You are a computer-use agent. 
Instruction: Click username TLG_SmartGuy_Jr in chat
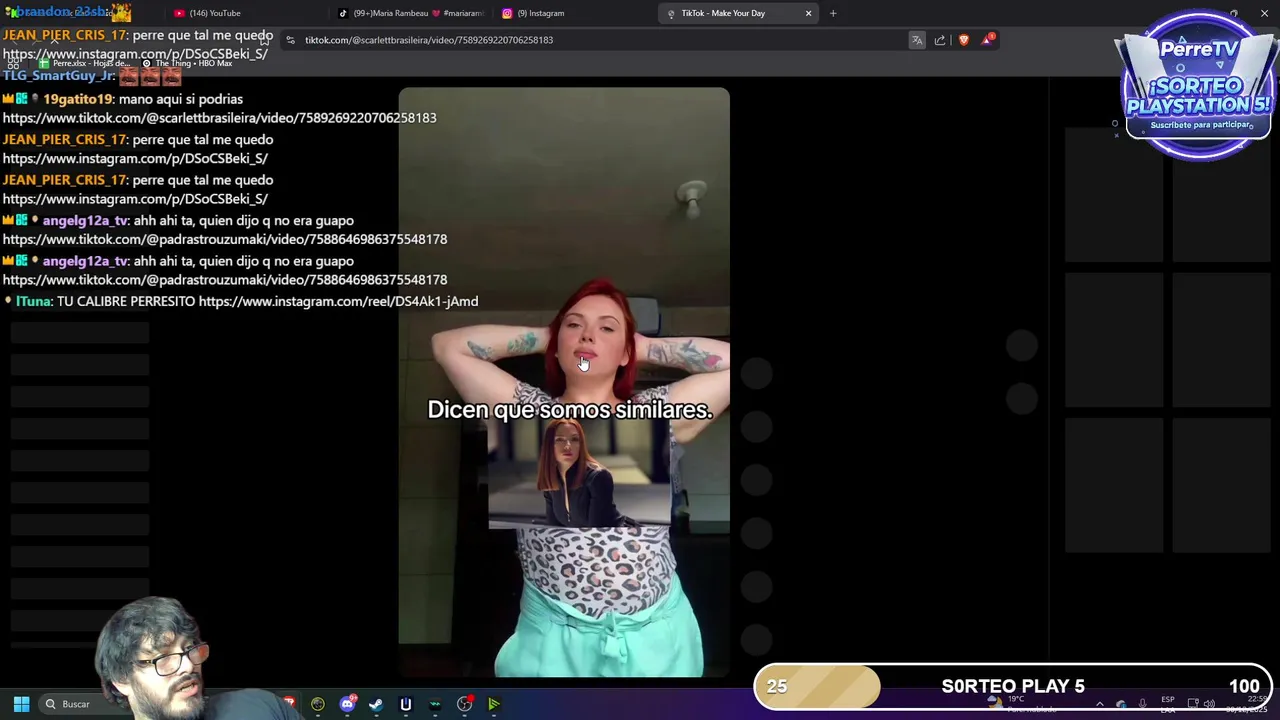coord(59,75)
